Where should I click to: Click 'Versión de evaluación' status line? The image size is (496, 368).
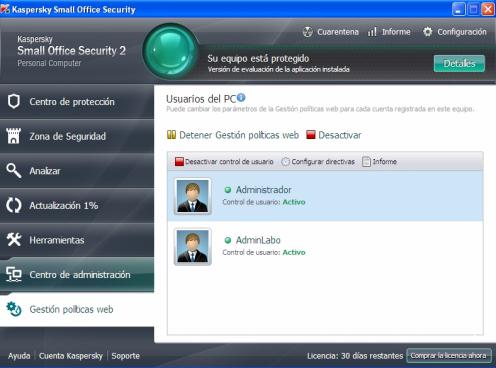pyautogui.click(x=278, y=69)
